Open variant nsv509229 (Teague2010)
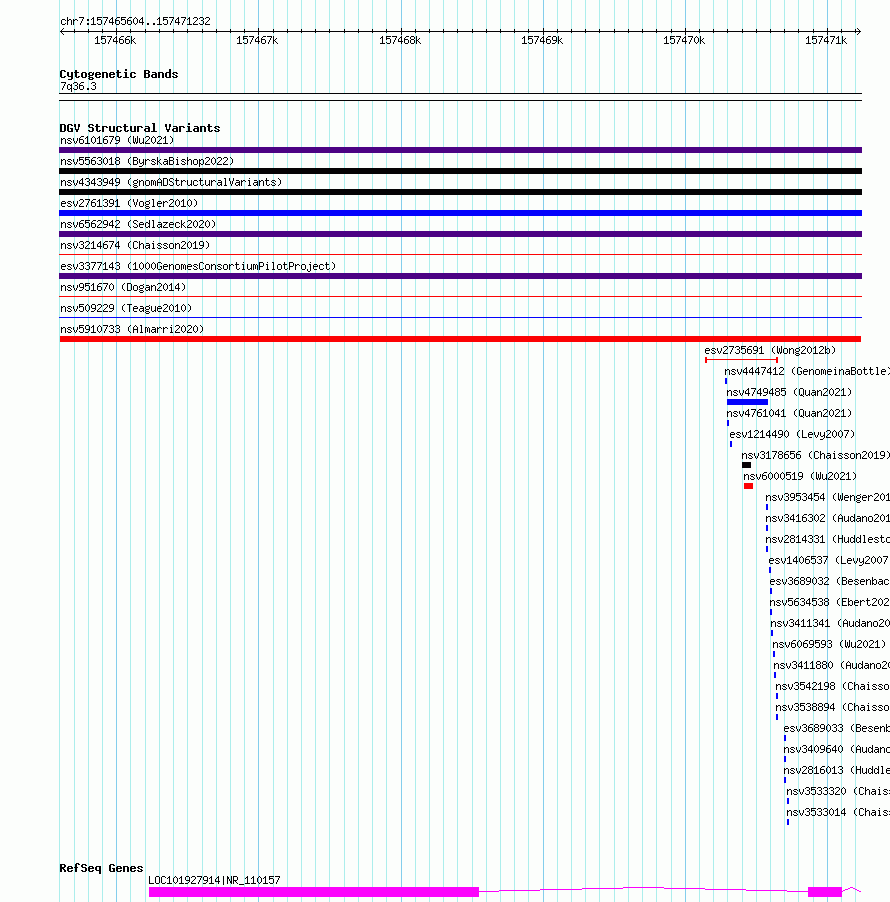The width and height of the screenshot is (890, 902). coord(126,308)
